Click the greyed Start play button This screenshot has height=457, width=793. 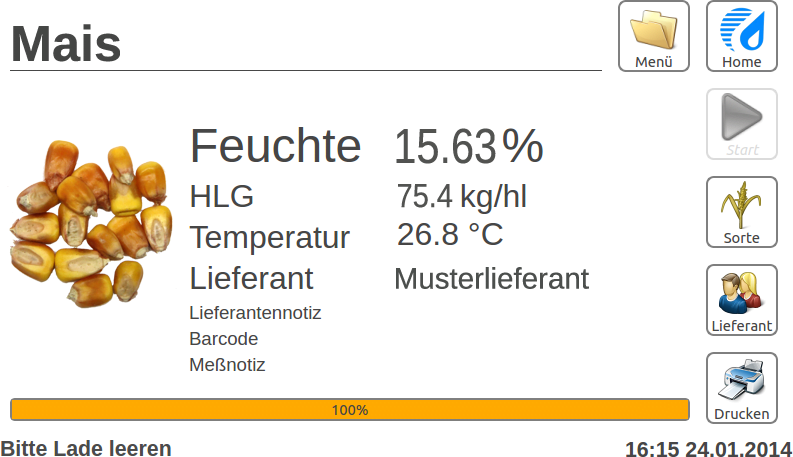tap(741, 124)
